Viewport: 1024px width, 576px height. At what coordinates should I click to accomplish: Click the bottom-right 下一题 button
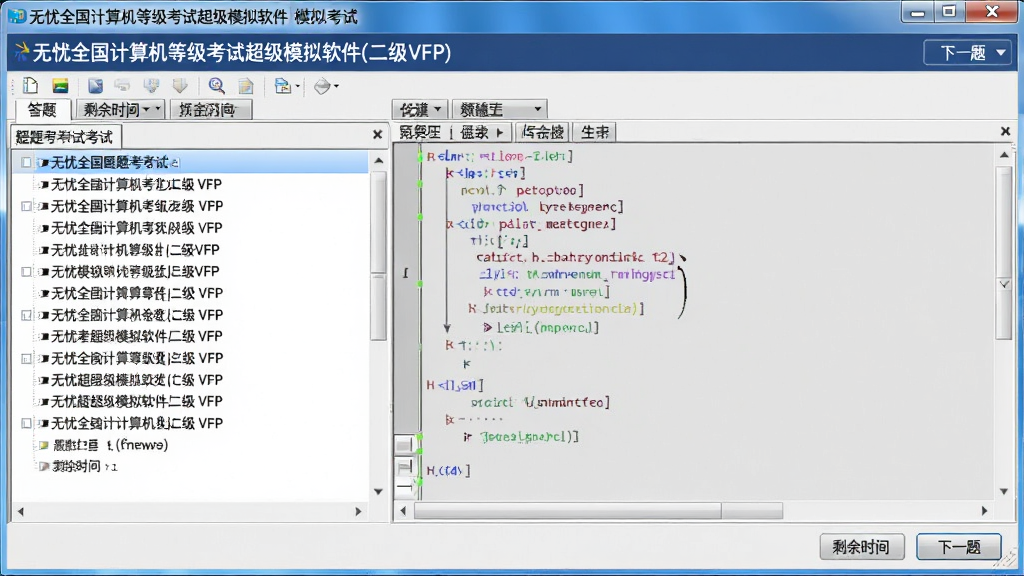[x=959, y=547]
